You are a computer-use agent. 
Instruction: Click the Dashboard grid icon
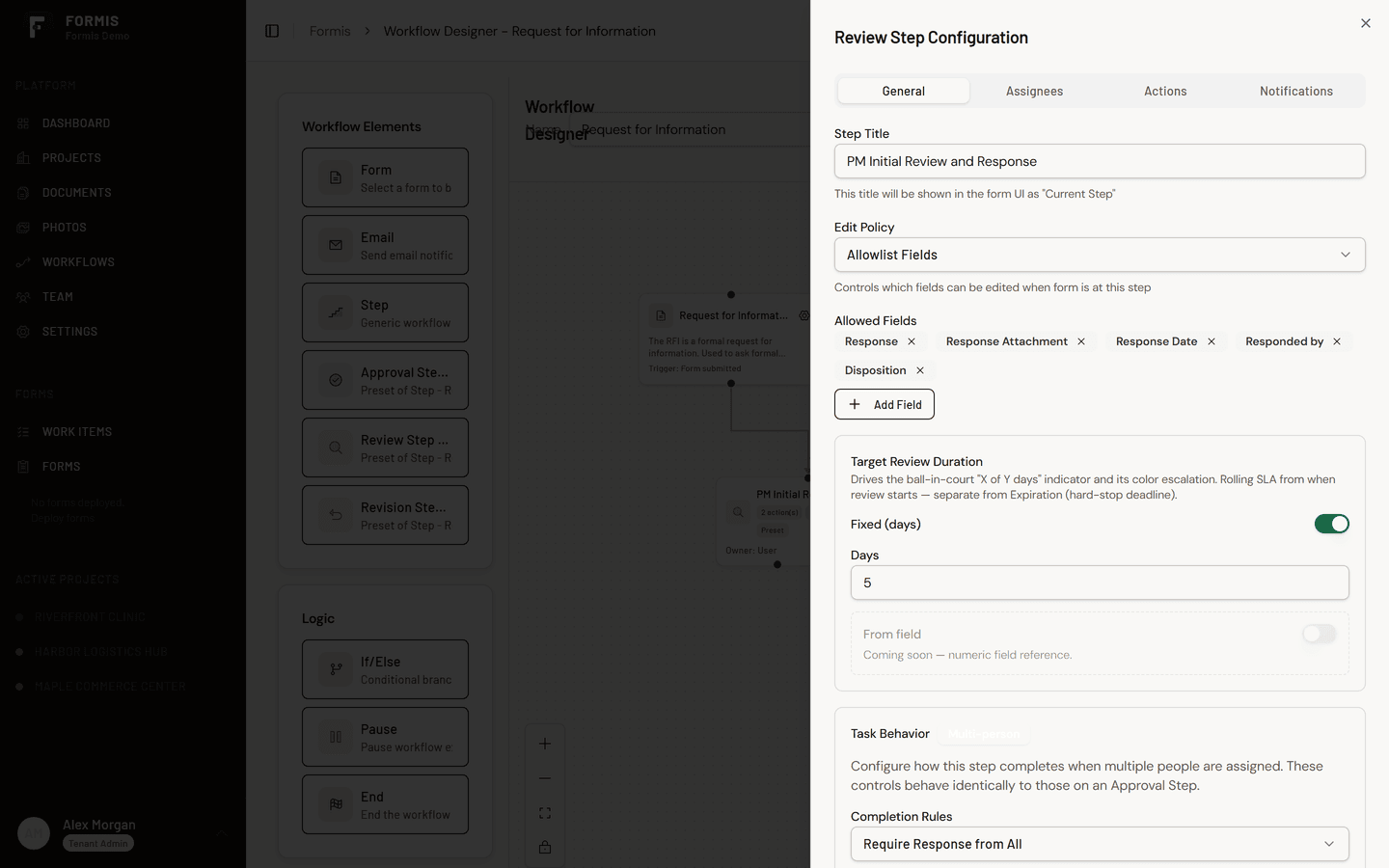(23, 123)
